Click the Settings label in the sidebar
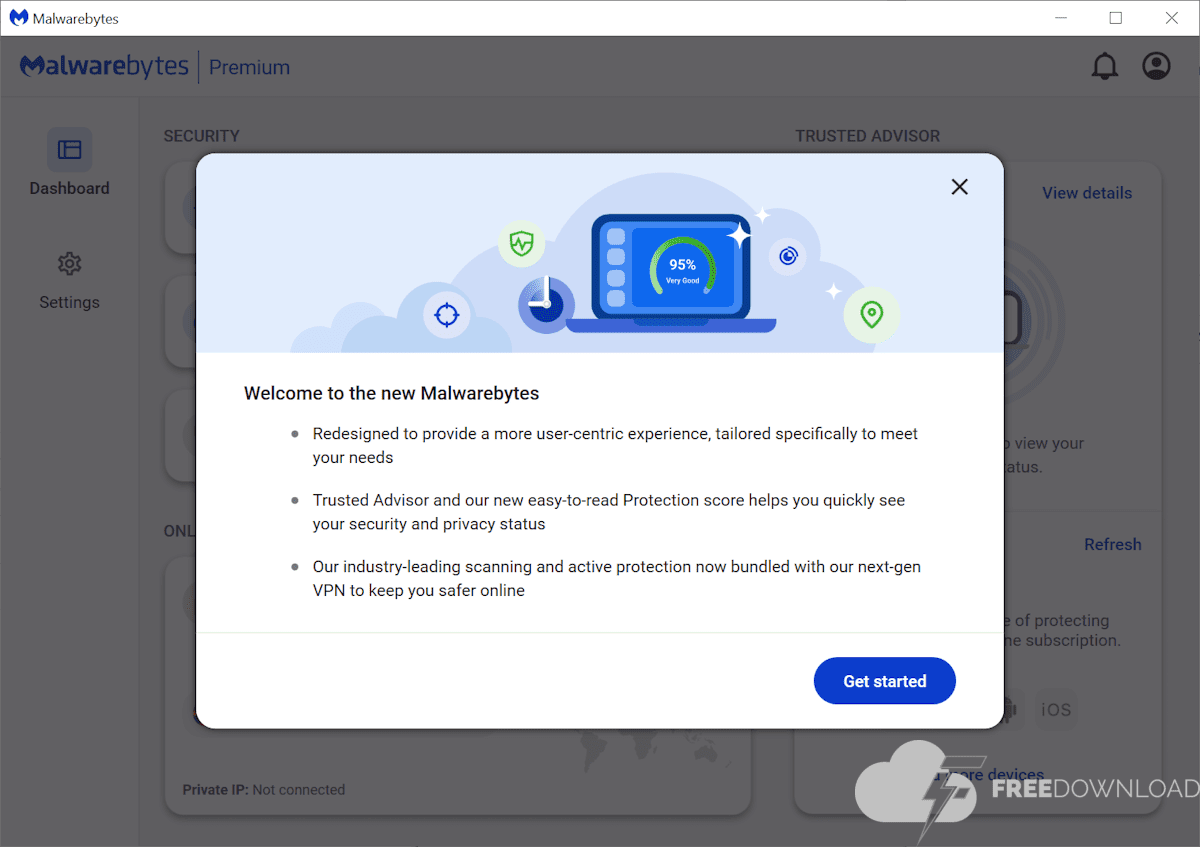The image size is (1200, 847). 69,302
